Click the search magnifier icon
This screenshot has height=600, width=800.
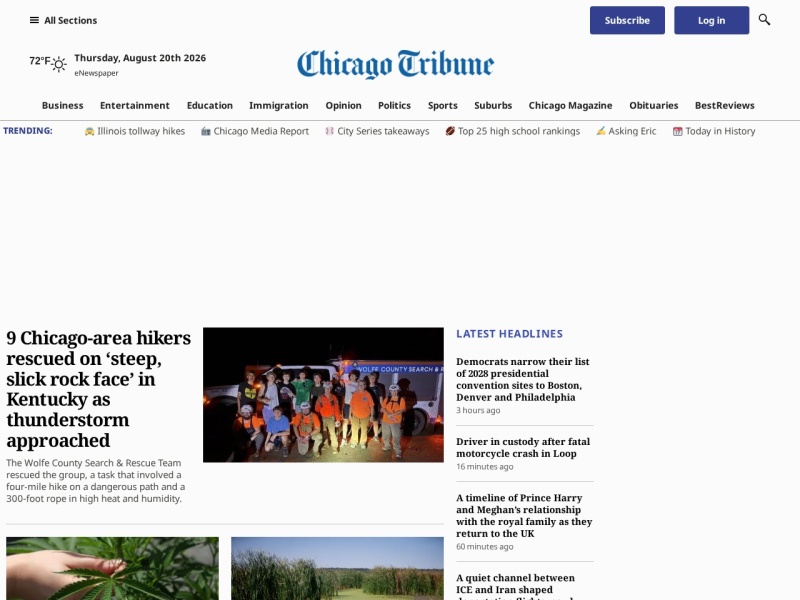(x=764, y=20)
